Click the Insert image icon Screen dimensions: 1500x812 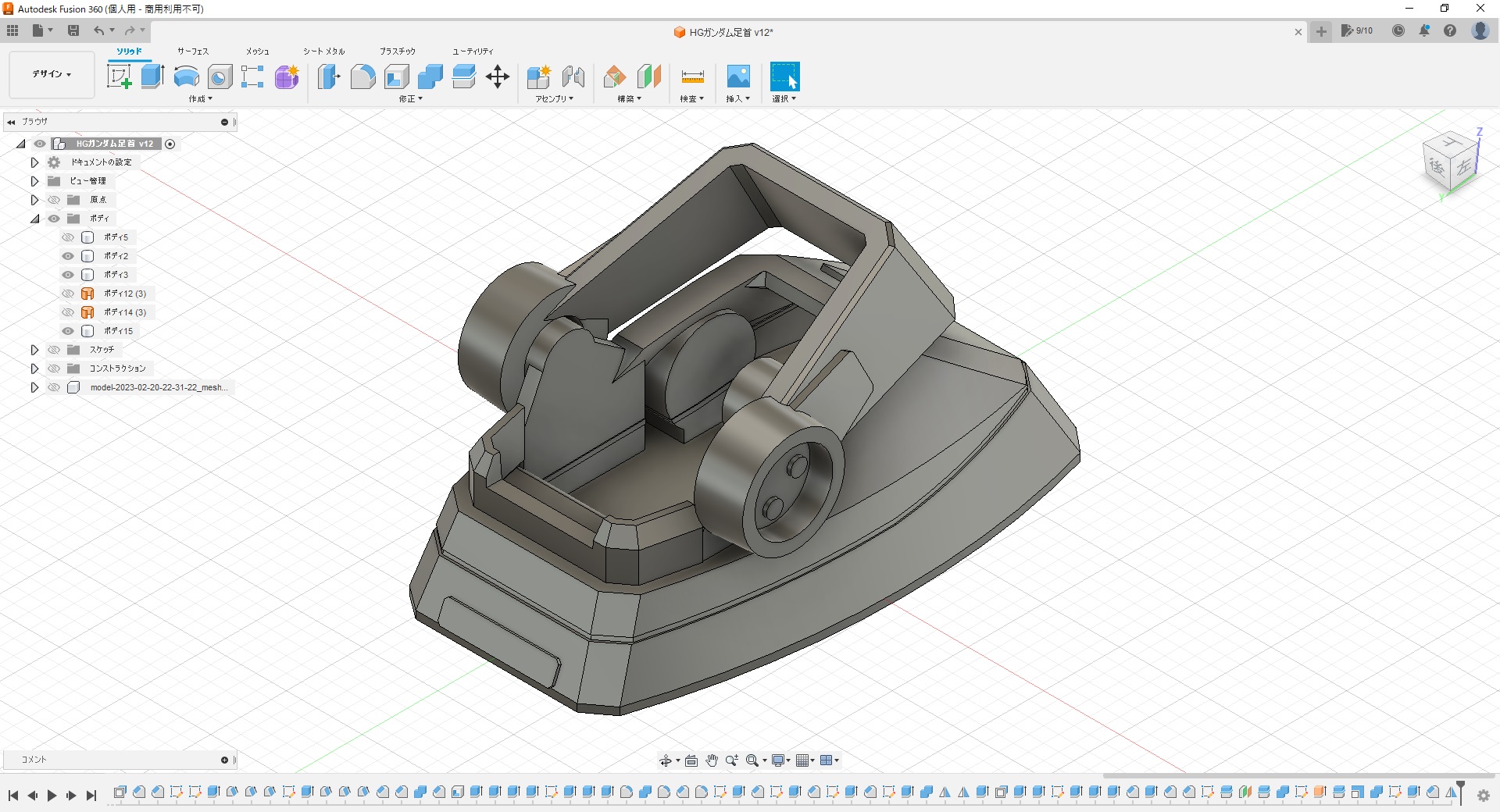[x=738, y=77]
